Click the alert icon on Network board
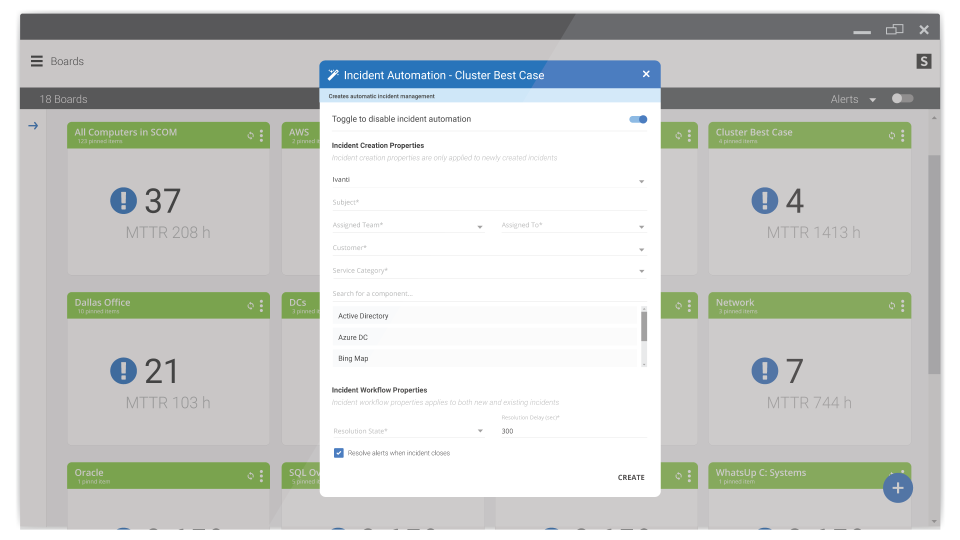The image size is (960, 540). point(764,370)
